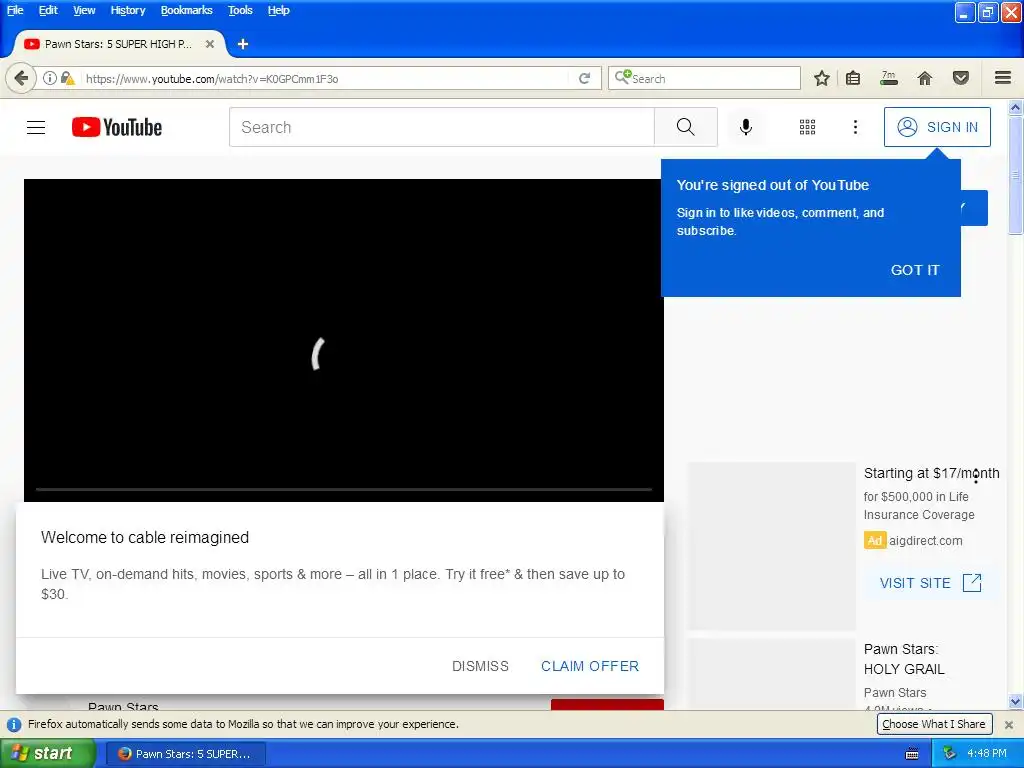Go to Firefox home page icon
Viewport: 1024px width, 768px height.
pyautogui.click(x=925, y=78)
